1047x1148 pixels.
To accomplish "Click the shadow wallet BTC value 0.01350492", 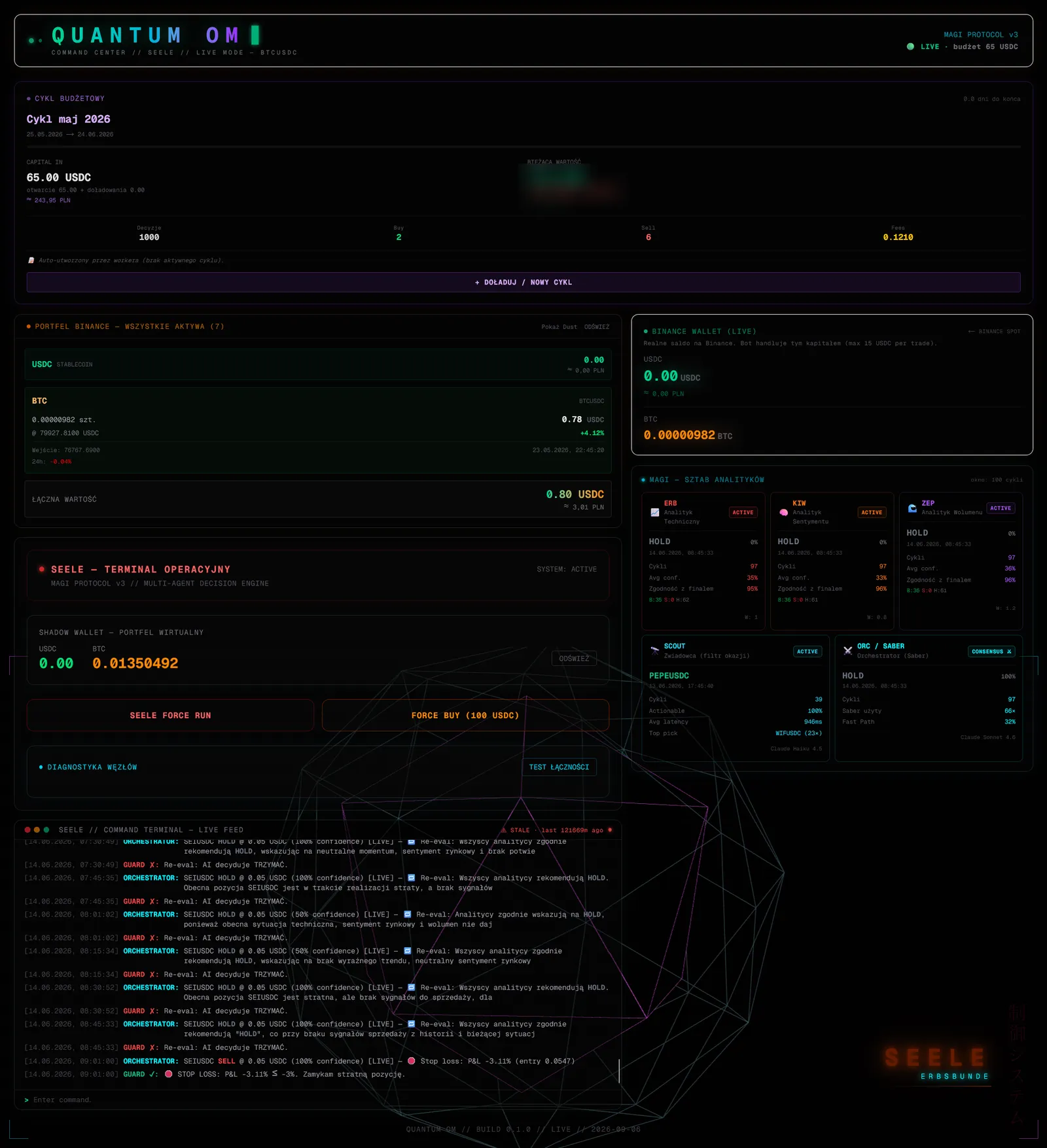I will [x=135, y=663].
